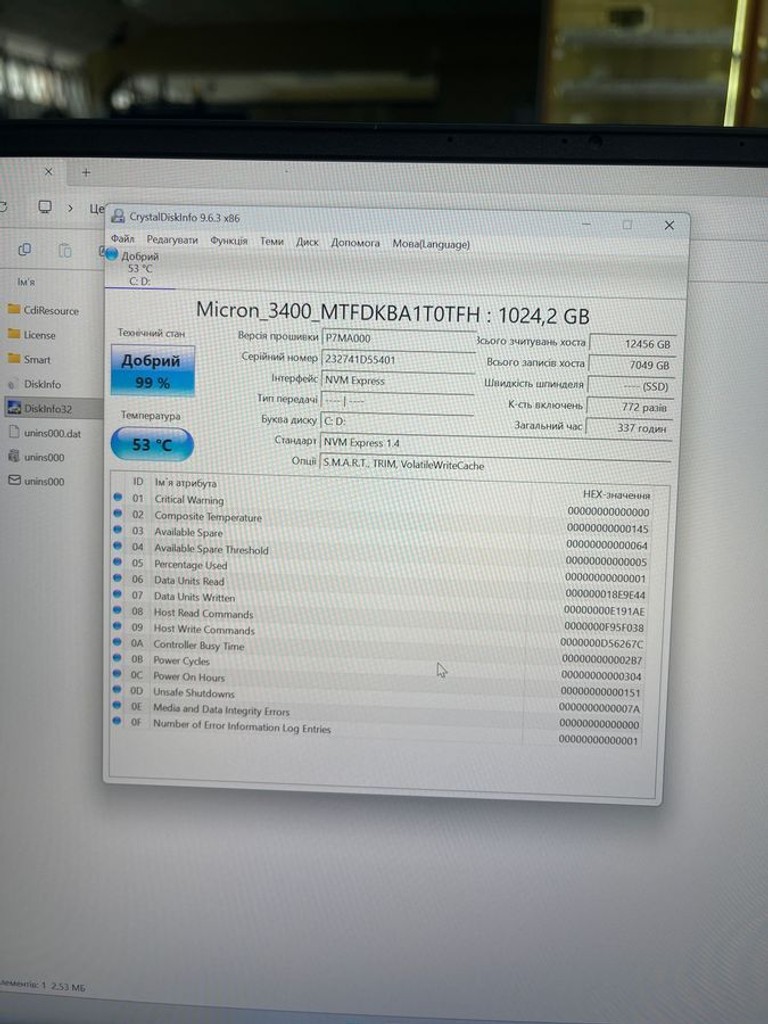
Task: Click the blue status dot for Power Cycles
Action: point(117,658)
